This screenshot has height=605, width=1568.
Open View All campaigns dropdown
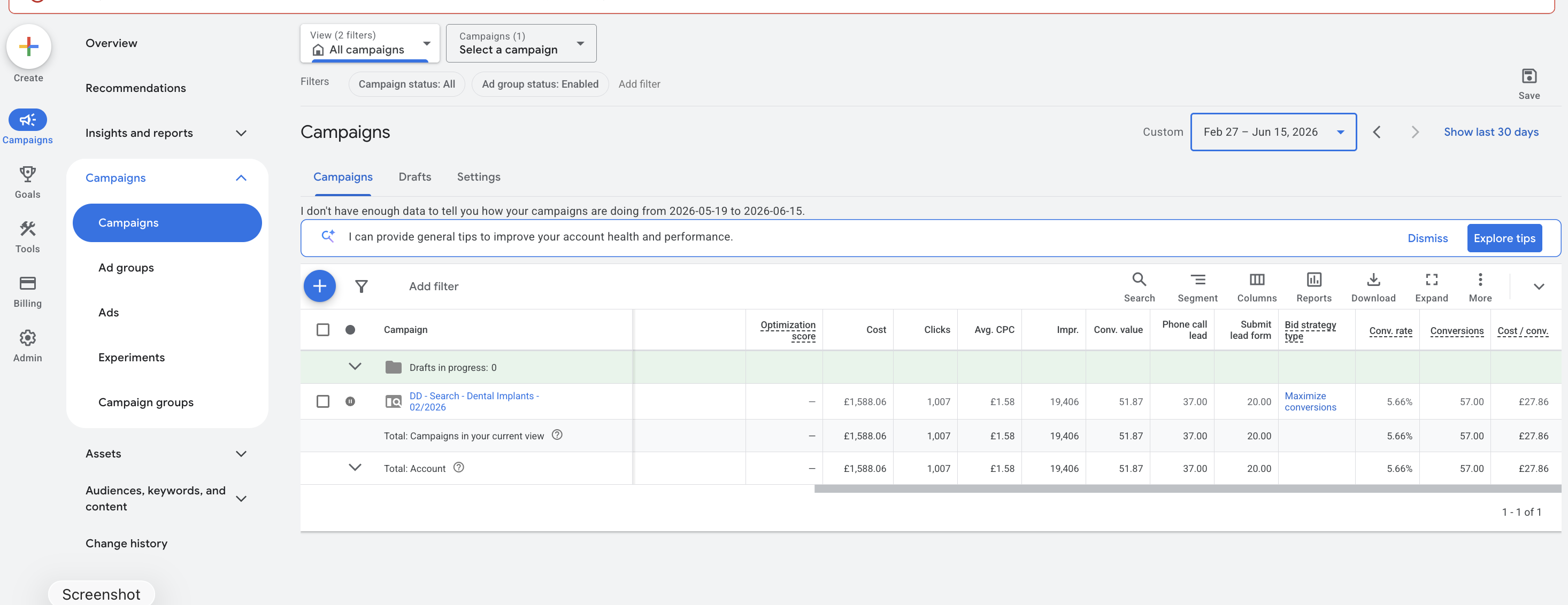click(370, 43)
